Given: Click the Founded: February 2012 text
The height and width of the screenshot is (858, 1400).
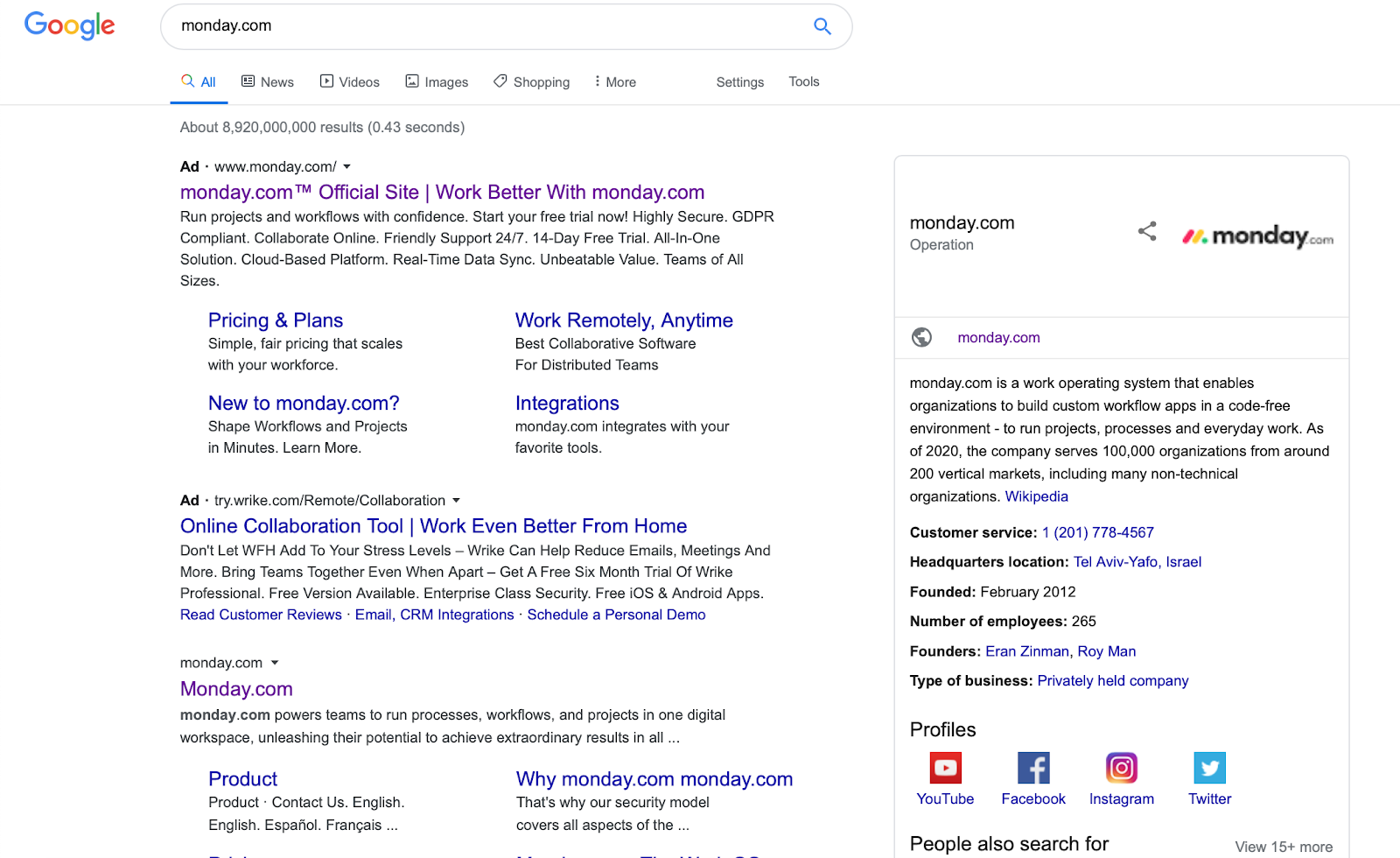Looking at the screenshot, I should pos(993,592).
